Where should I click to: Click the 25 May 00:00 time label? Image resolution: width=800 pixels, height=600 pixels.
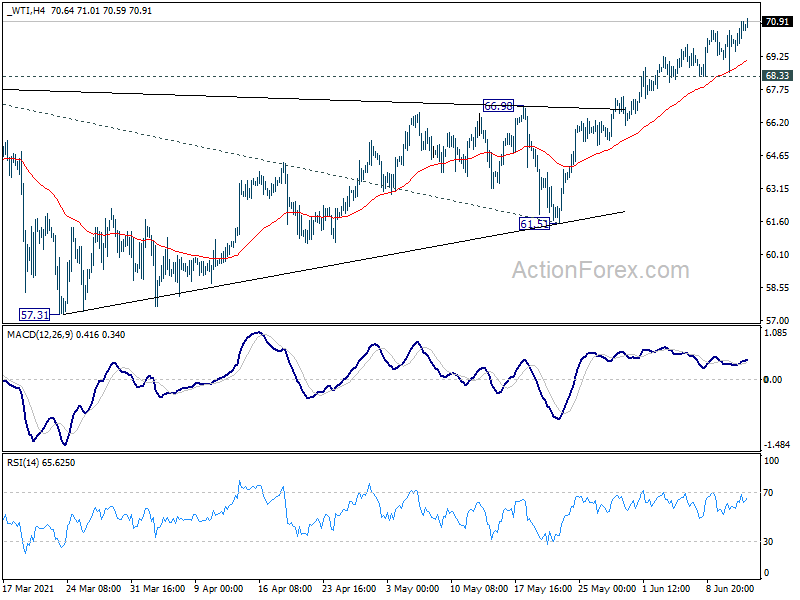point(607,588)
